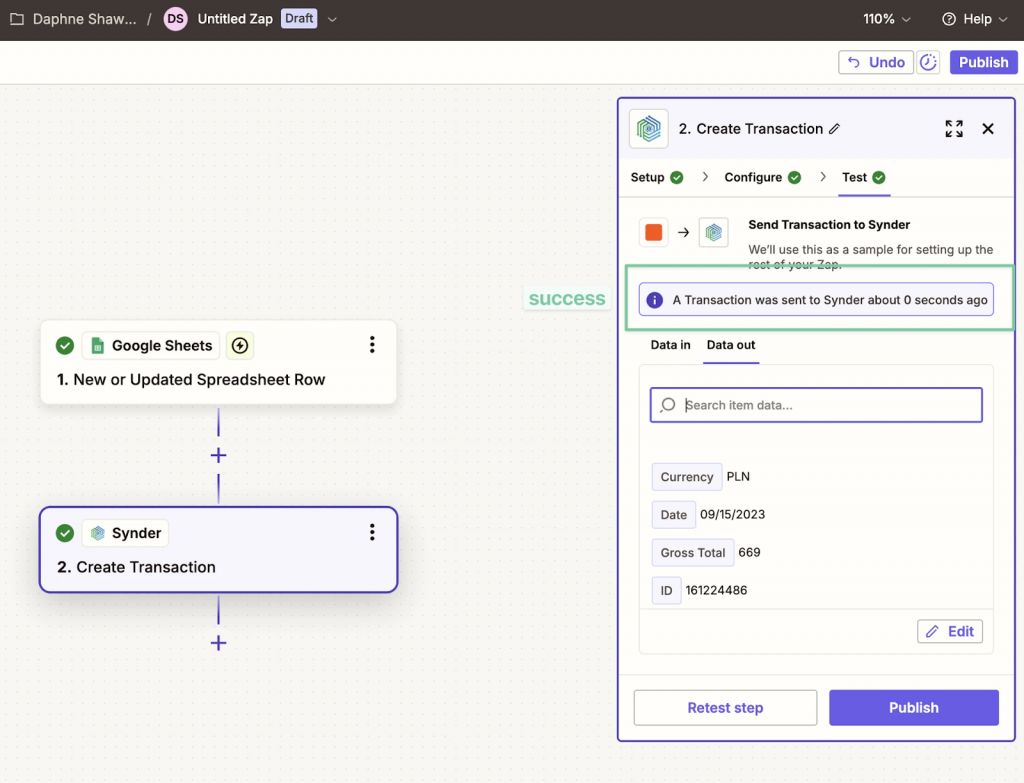The image size is (1024, 783).
Task: Click the plus icon below the Synder step
Action: click(x=218, y=643)
